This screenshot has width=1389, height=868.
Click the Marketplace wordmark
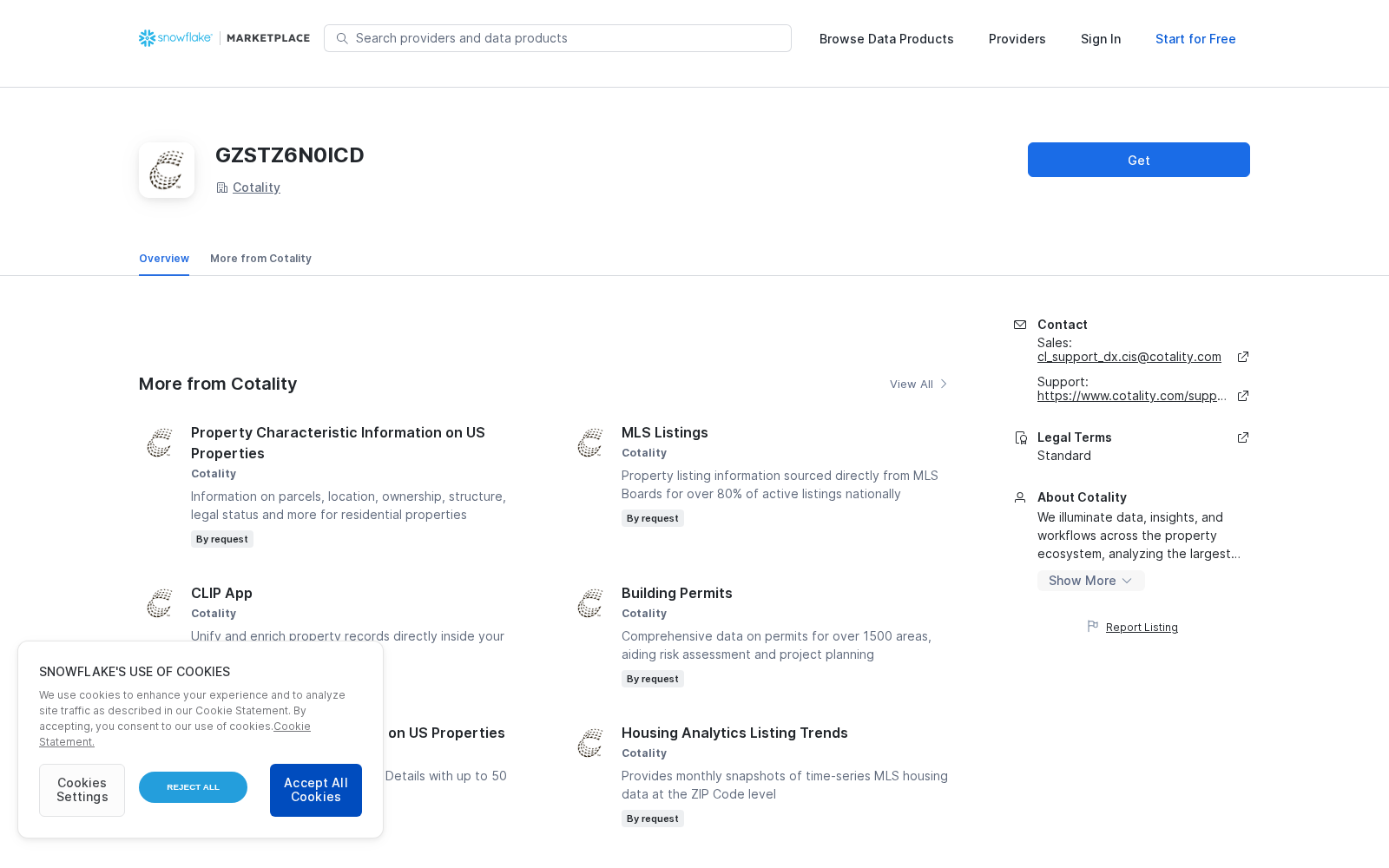tap(268, 38)
